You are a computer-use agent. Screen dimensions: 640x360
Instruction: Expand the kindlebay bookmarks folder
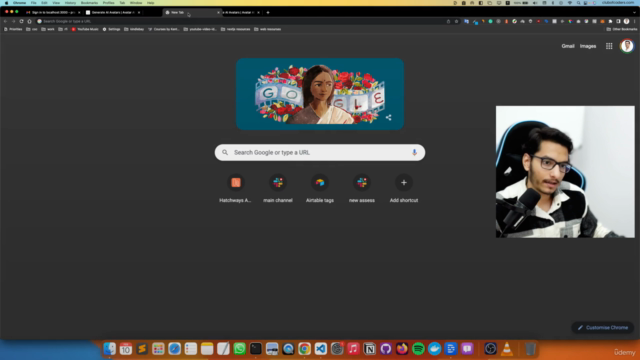134,29
